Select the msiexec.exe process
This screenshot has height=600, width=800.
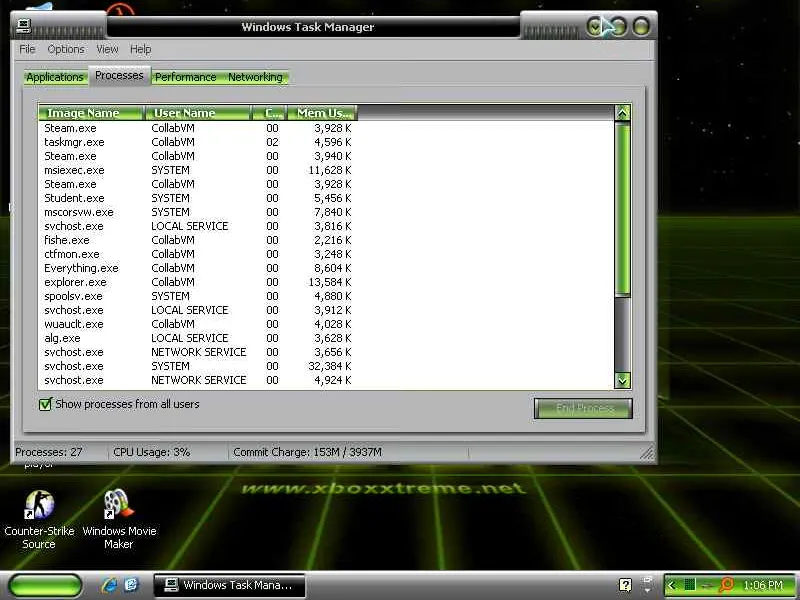(198, 170)
